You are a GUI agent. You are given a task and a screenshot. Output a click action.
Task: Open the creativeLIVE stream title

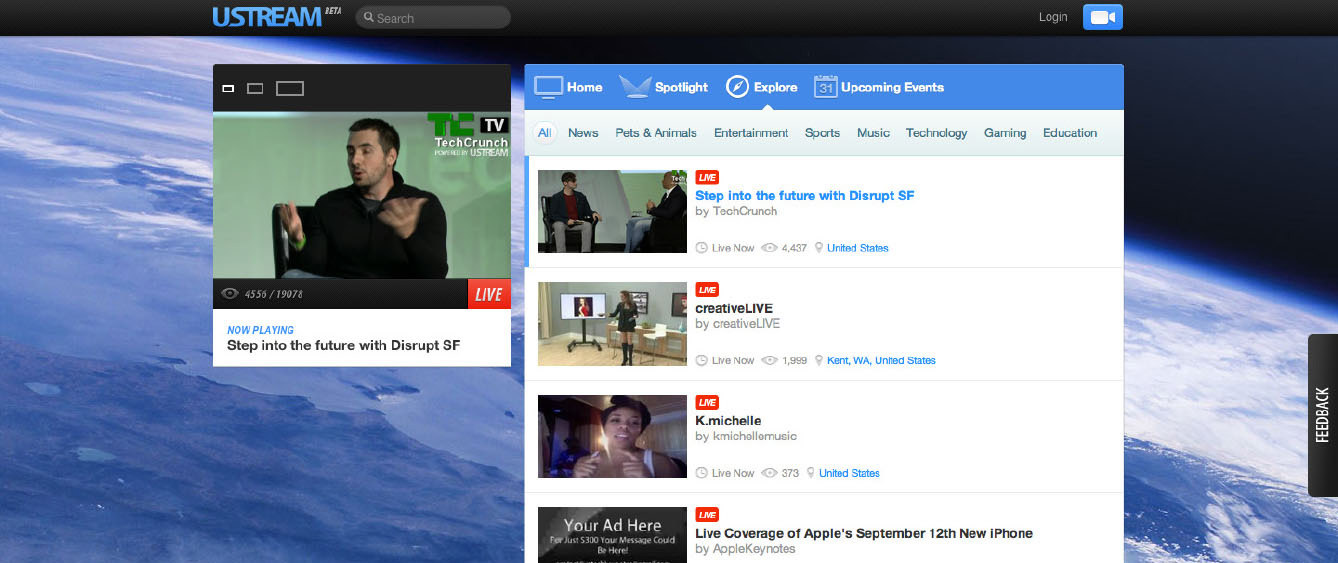pyautogui.click(x=734, y=308)
